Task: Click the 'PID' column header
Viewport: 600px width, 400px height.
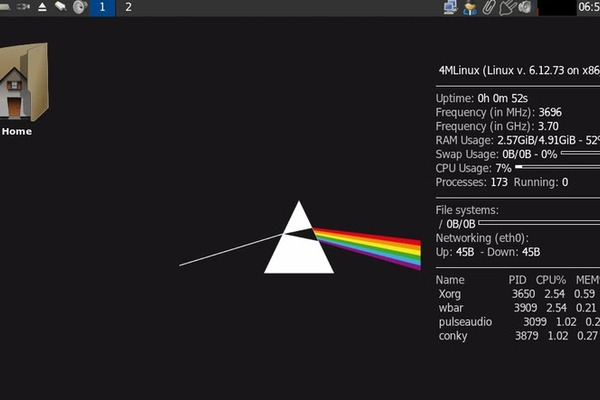Action: [517, 280]
